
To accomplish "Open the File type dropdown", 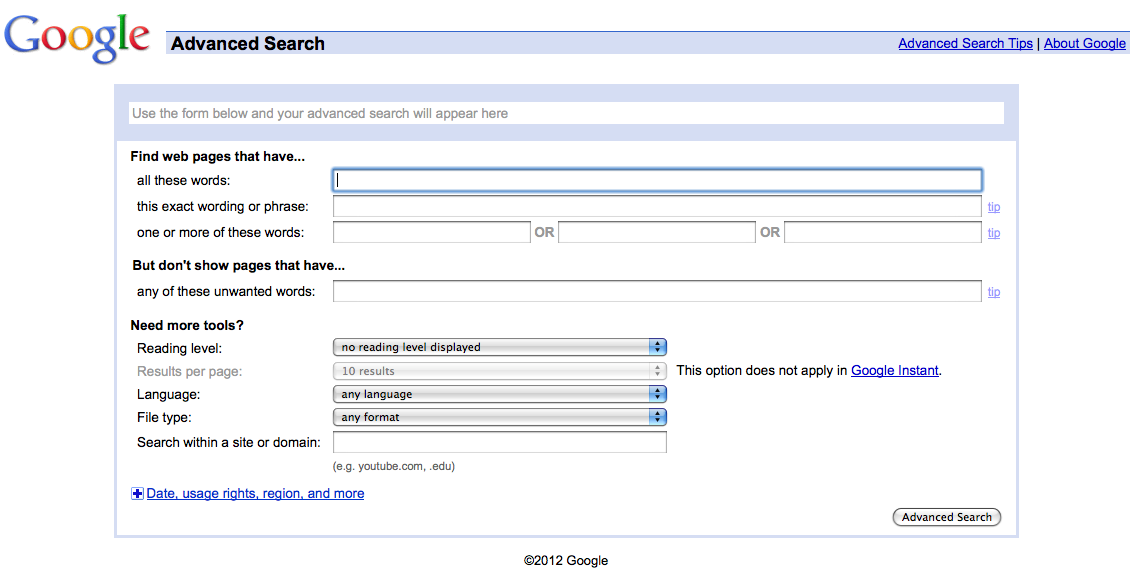I will point(500,417).
